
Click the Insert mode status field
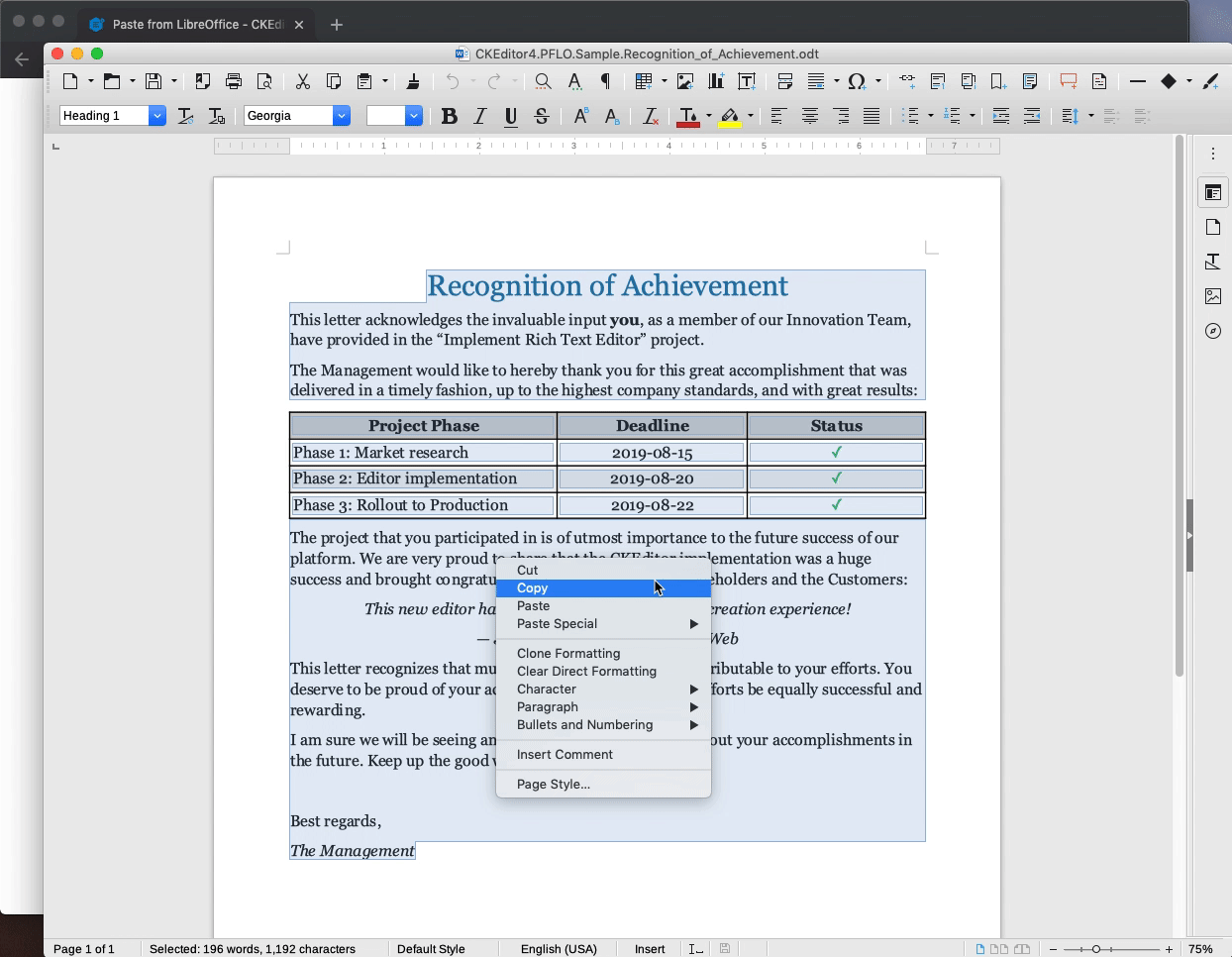pos(650,948)
